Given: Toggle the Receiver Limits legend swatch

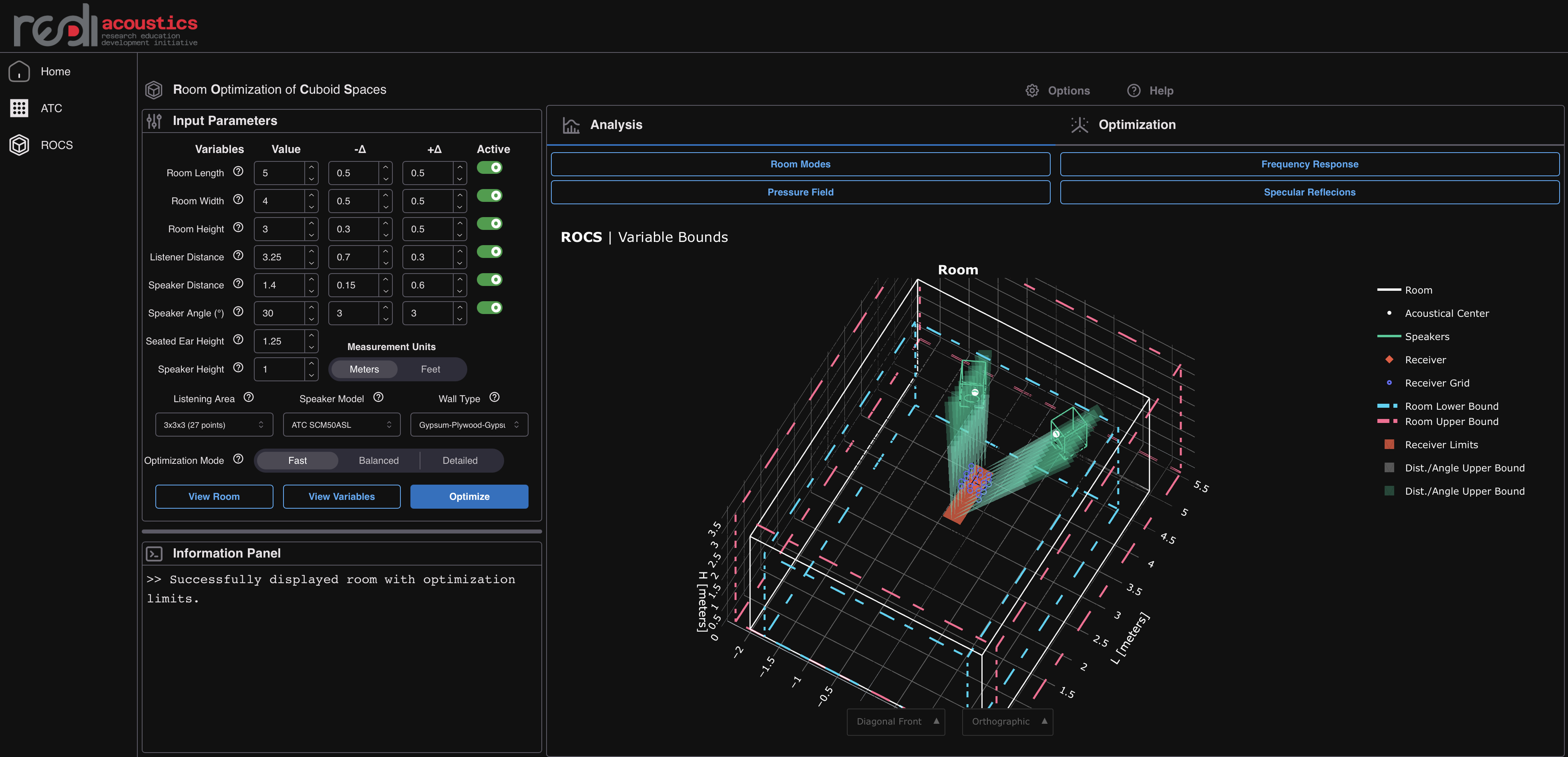Looking at the screenshot, I should click(x=1389, y=445).
